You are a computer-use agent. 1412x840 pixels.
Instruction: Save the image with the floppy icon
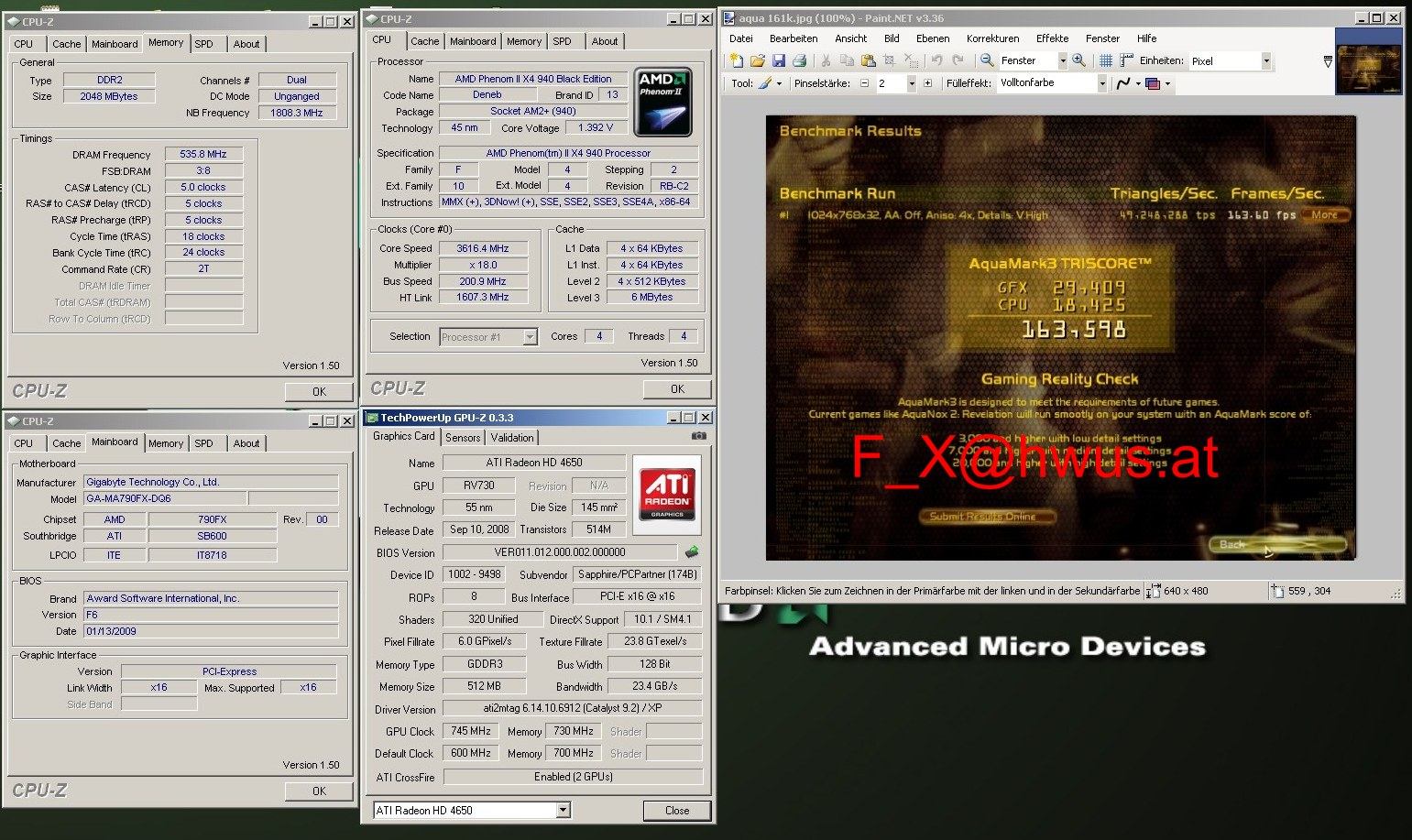779,60
